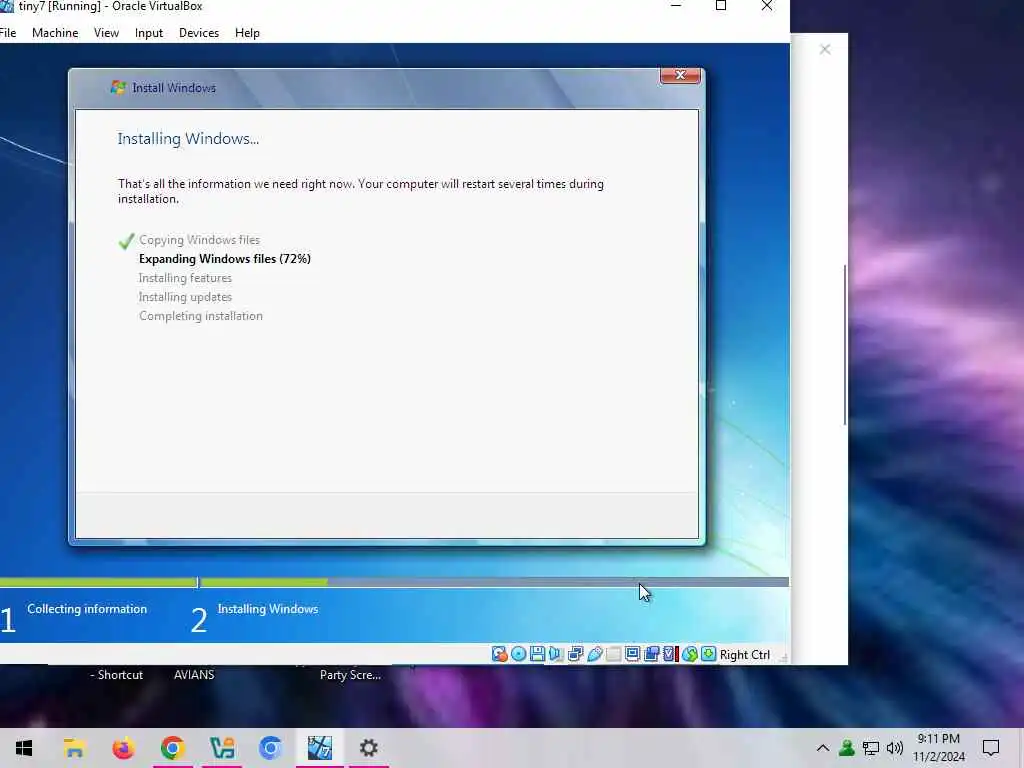Open the Help menu

click(247, 33)
